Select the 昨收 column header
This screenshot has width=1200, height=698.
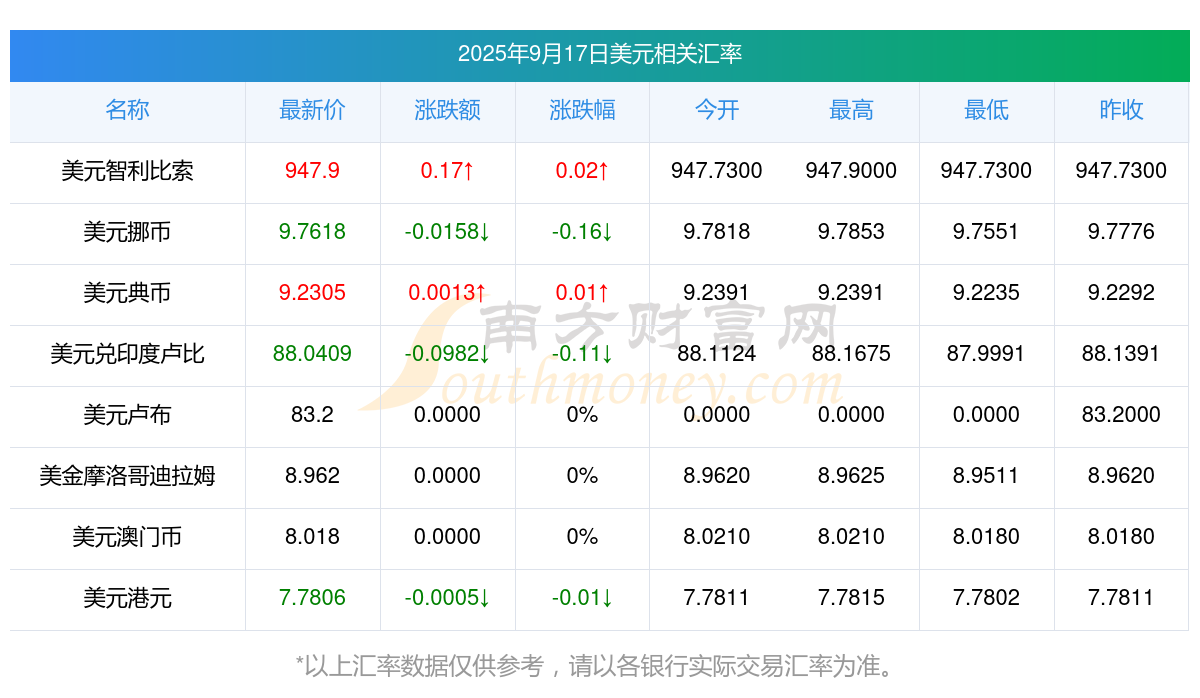1121,110
